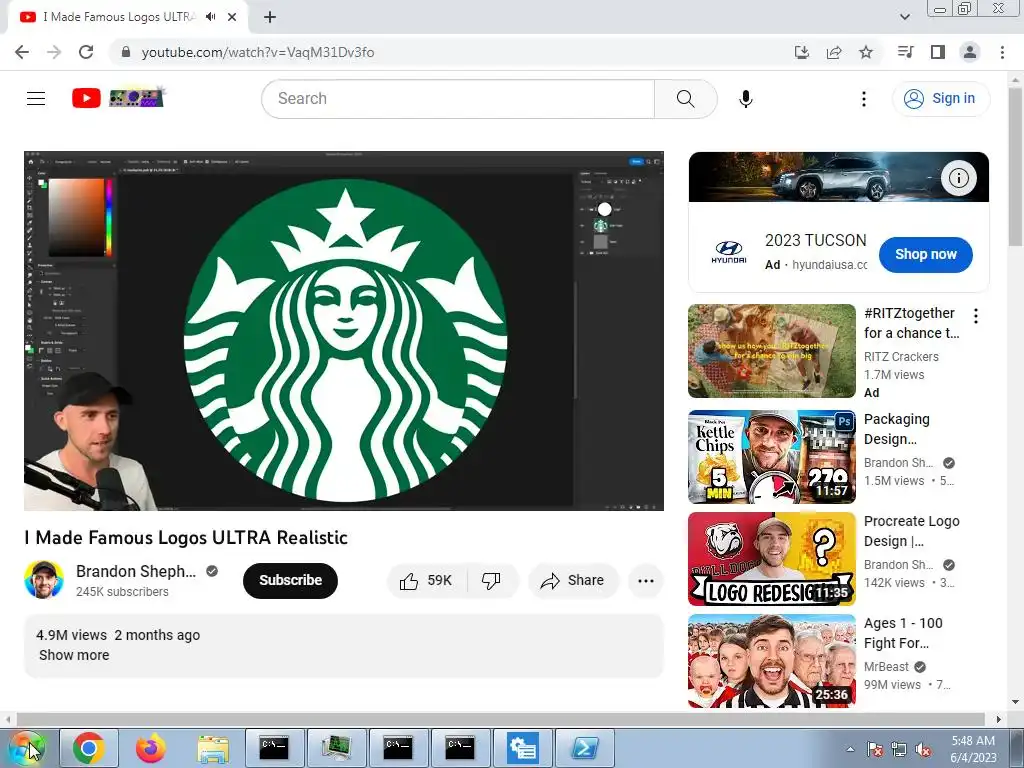Image resolution: width=1024 pixels, height=768 pixels.
Task: Close the YouTube tab
Action: pos(232,17)
